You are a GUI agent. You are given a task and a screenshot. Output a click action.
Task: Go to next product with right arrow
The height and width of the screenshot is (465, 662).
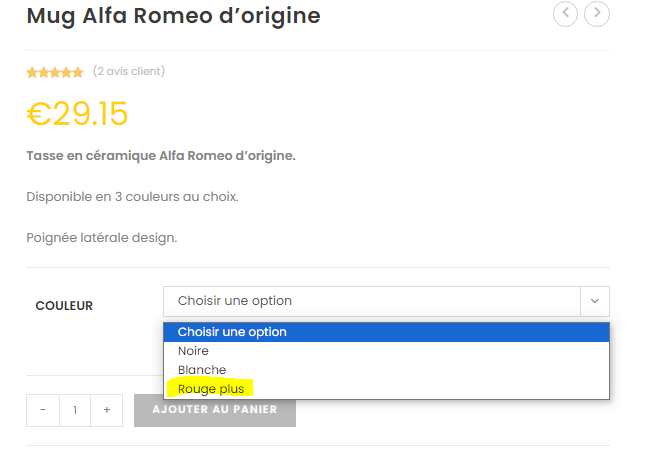point(597,14)
